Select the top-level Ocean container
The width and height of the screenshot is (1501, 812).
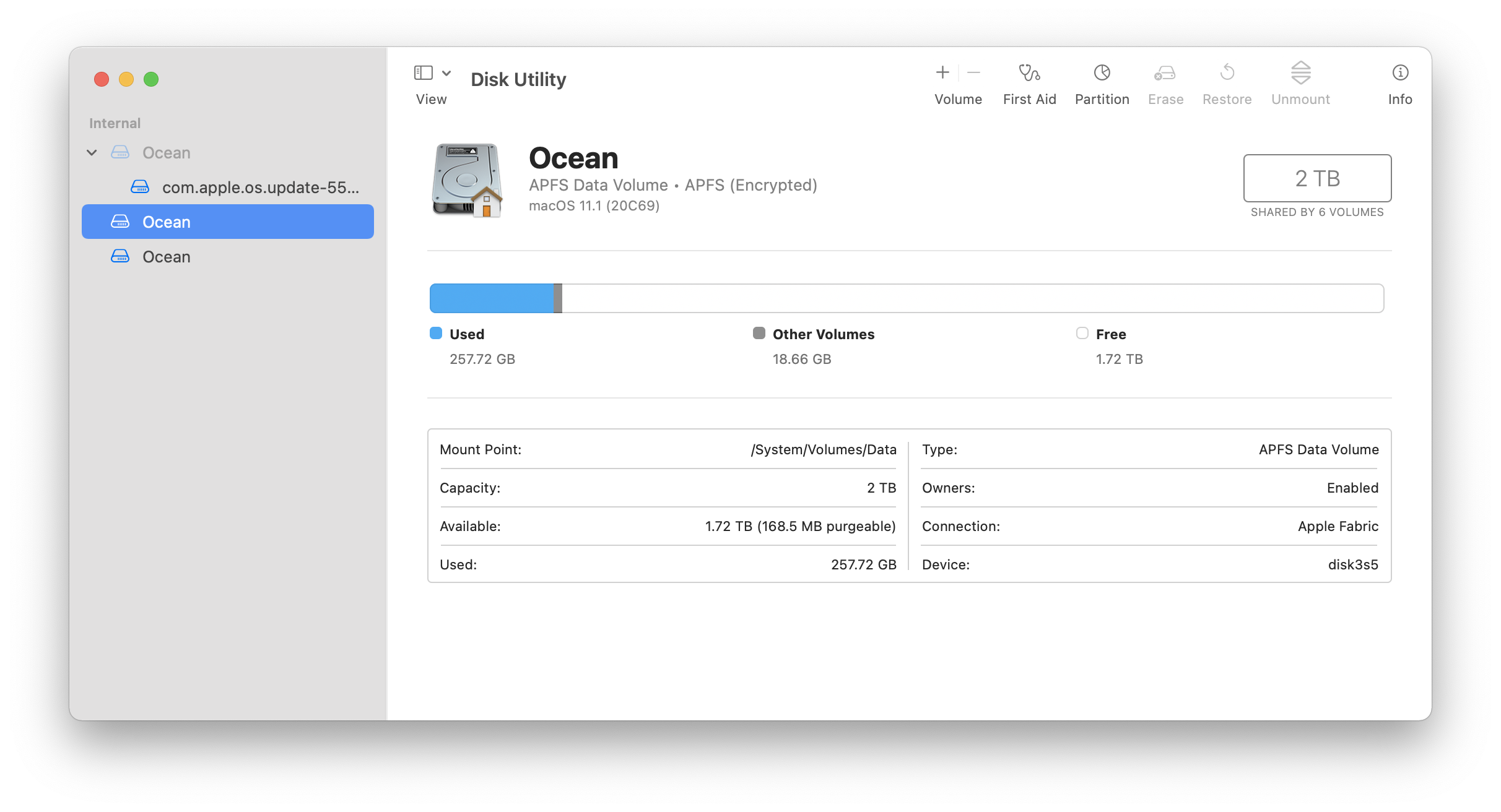pos(166,153)
